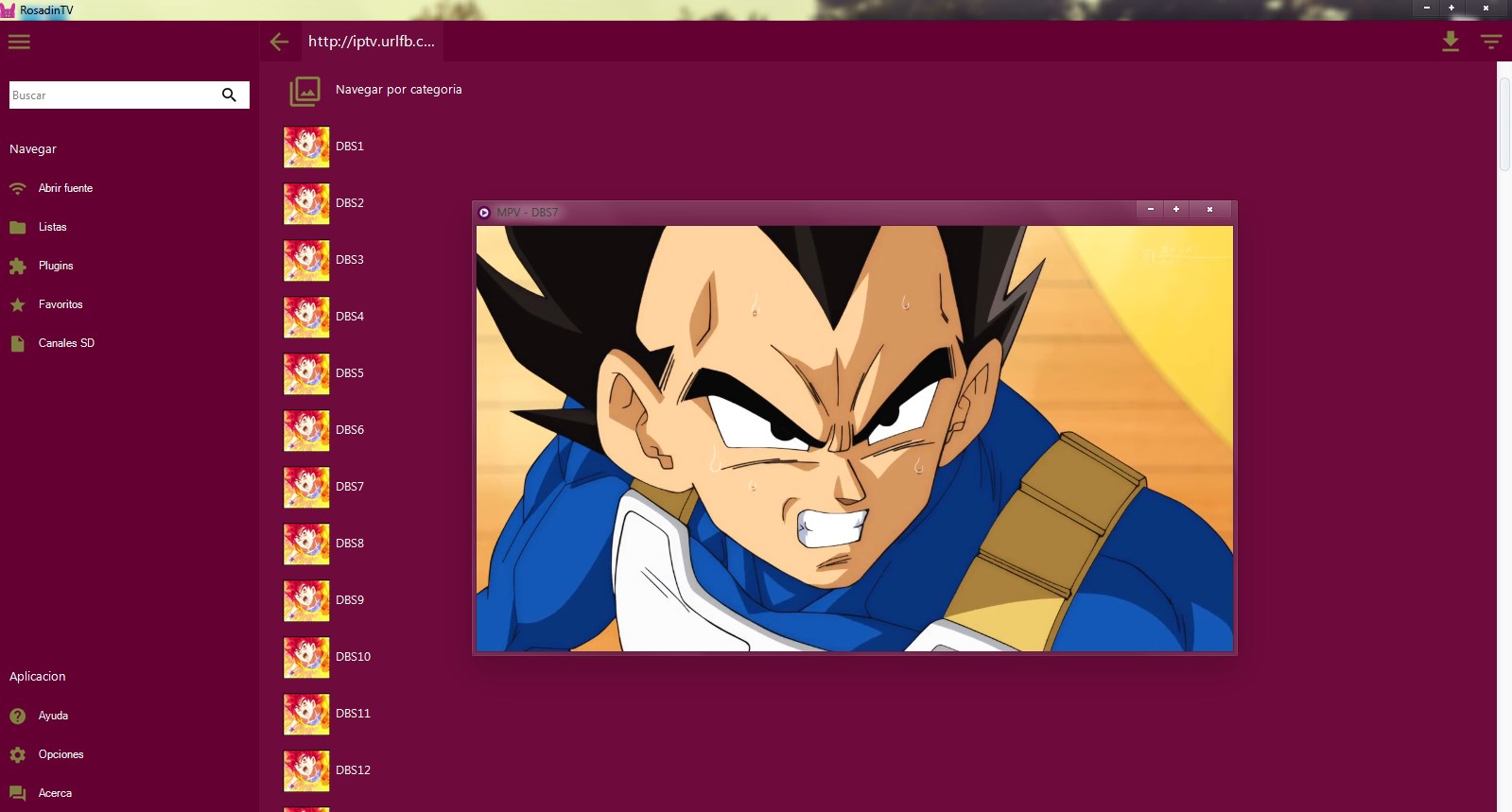Click the DBS6 channel thumbnail

click(306, 430)
